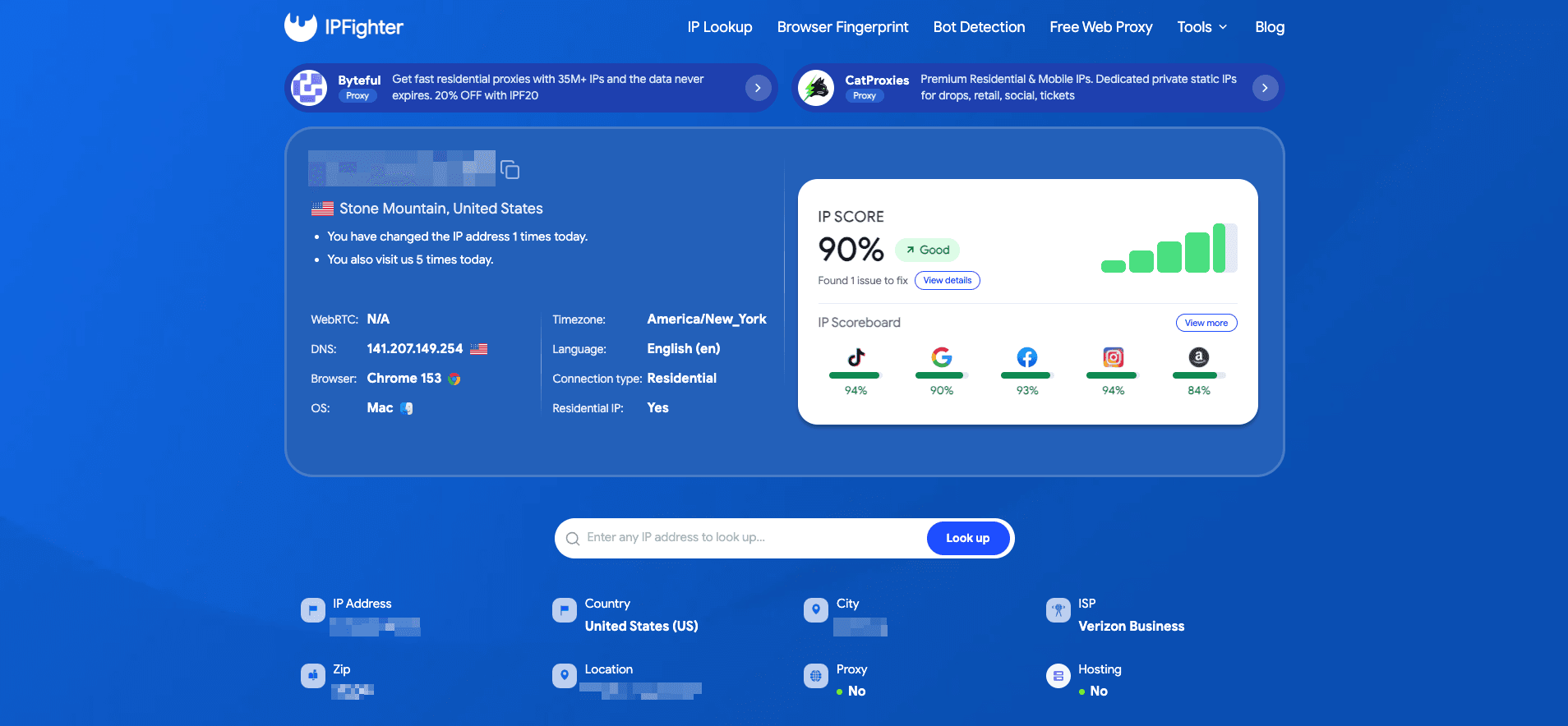Copy the IP address with the copy icon

click(510, 170)
